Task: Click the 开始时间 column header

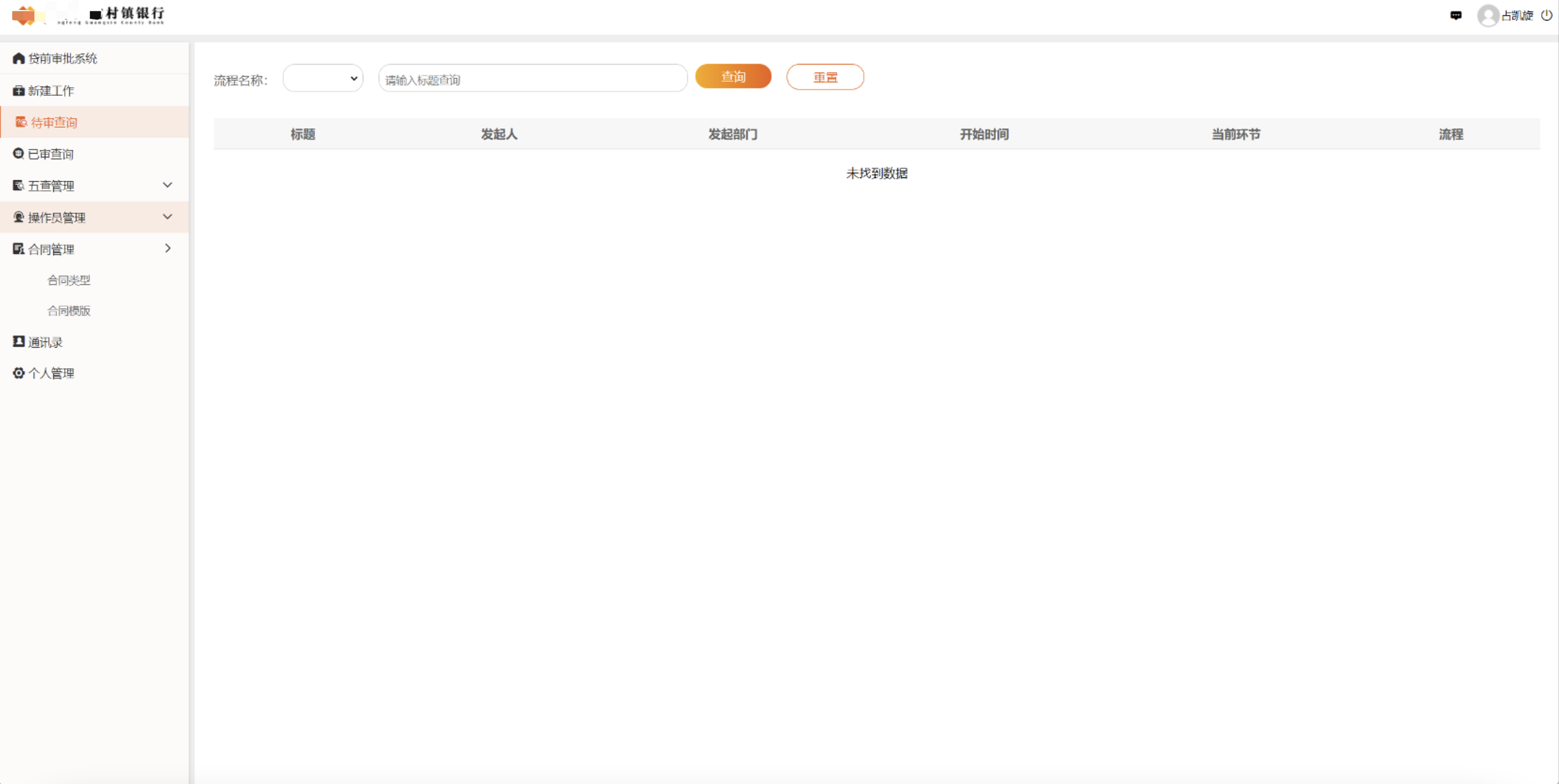Action: tap(984, 134)
